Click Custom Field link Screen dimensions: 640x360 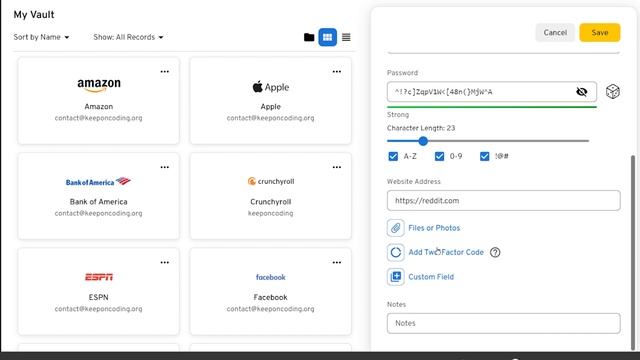[431, 277]
